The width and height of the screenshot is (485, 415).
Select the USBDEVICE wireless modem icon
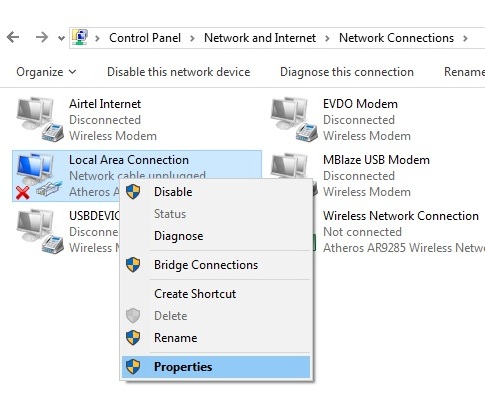coord(40,231)
